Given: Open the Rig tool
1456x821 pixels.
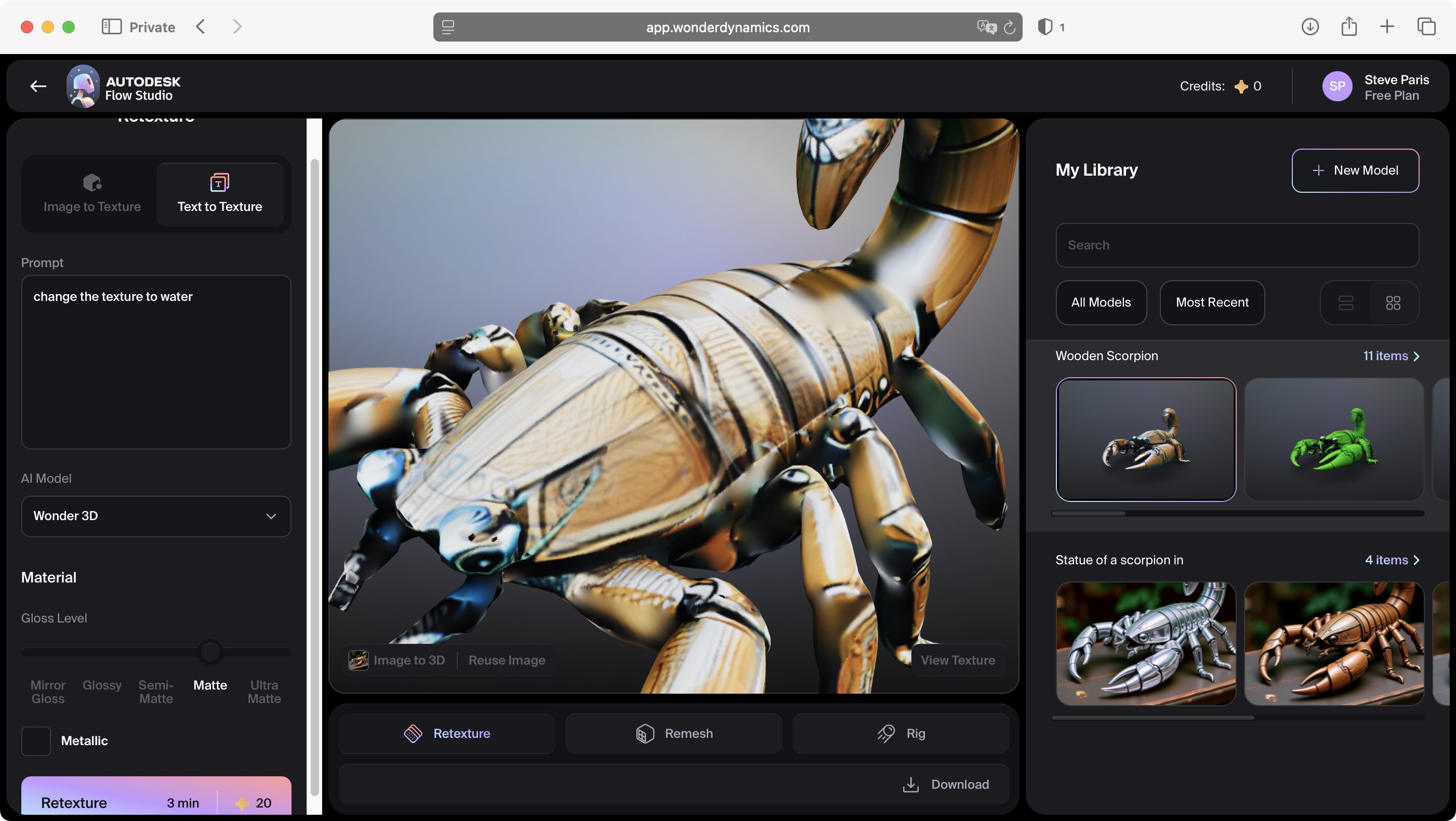Looking at the screenshot, I should 901,733.
